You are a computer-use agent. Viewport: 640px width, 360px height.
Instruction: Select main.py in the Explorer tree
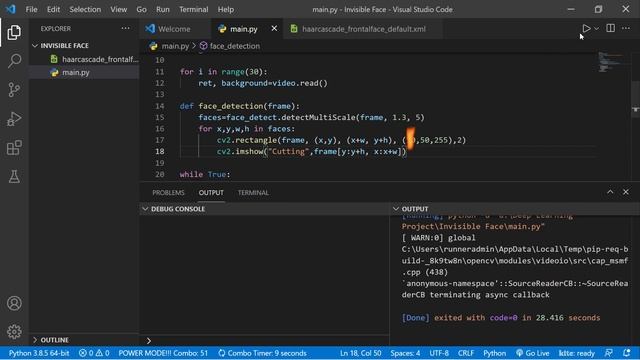(84, 72)
